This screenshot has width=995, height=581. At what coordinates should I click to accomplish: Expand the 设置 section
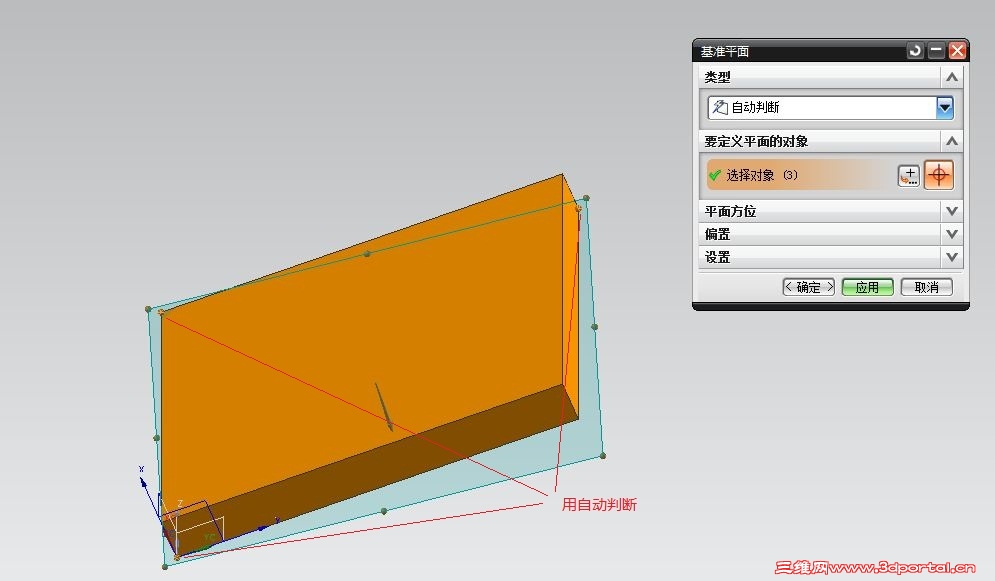click(951, 257)
